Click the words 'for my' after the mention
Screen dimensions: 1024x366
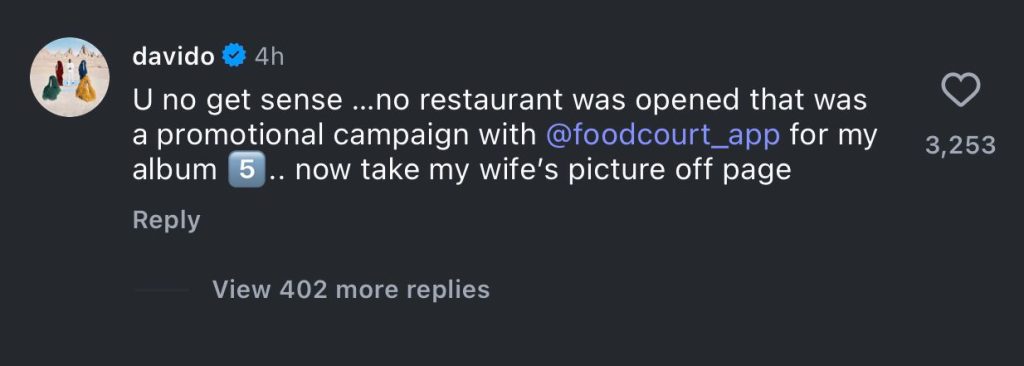(x=833, y=136)
